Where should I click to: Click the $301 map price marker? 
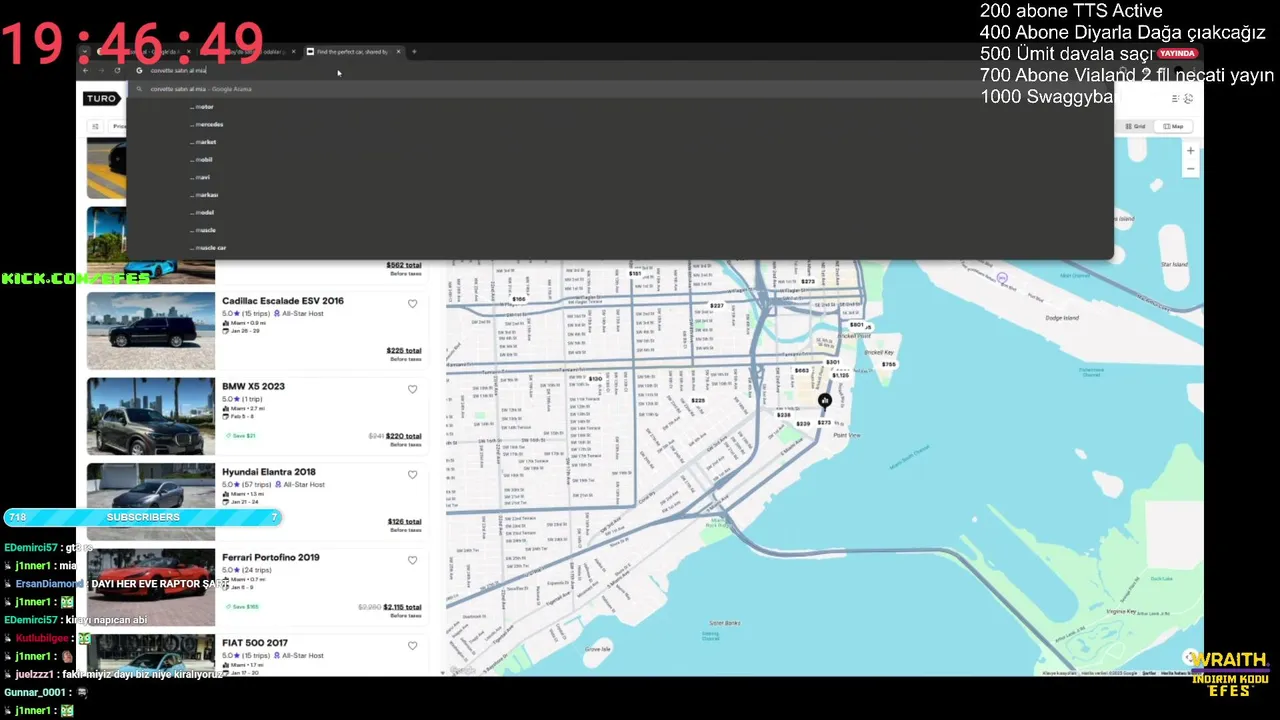(833, 362)
